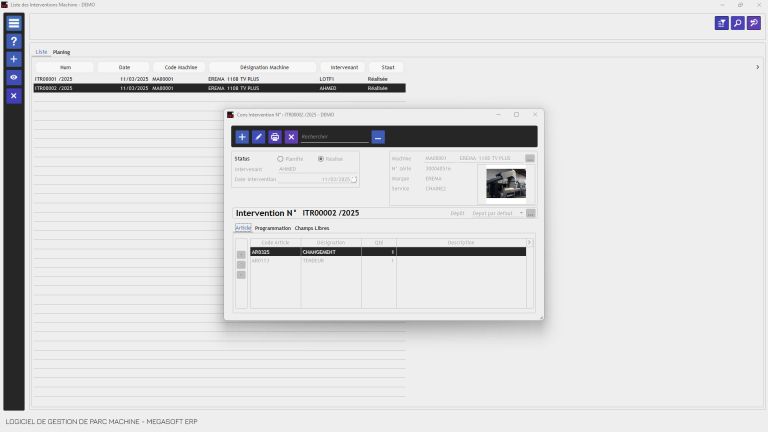Viewport: 768px width, 432px height.
Task: Click the middle grey button beside the article grid
Action: pyautogui.click(x=241, y=265)
